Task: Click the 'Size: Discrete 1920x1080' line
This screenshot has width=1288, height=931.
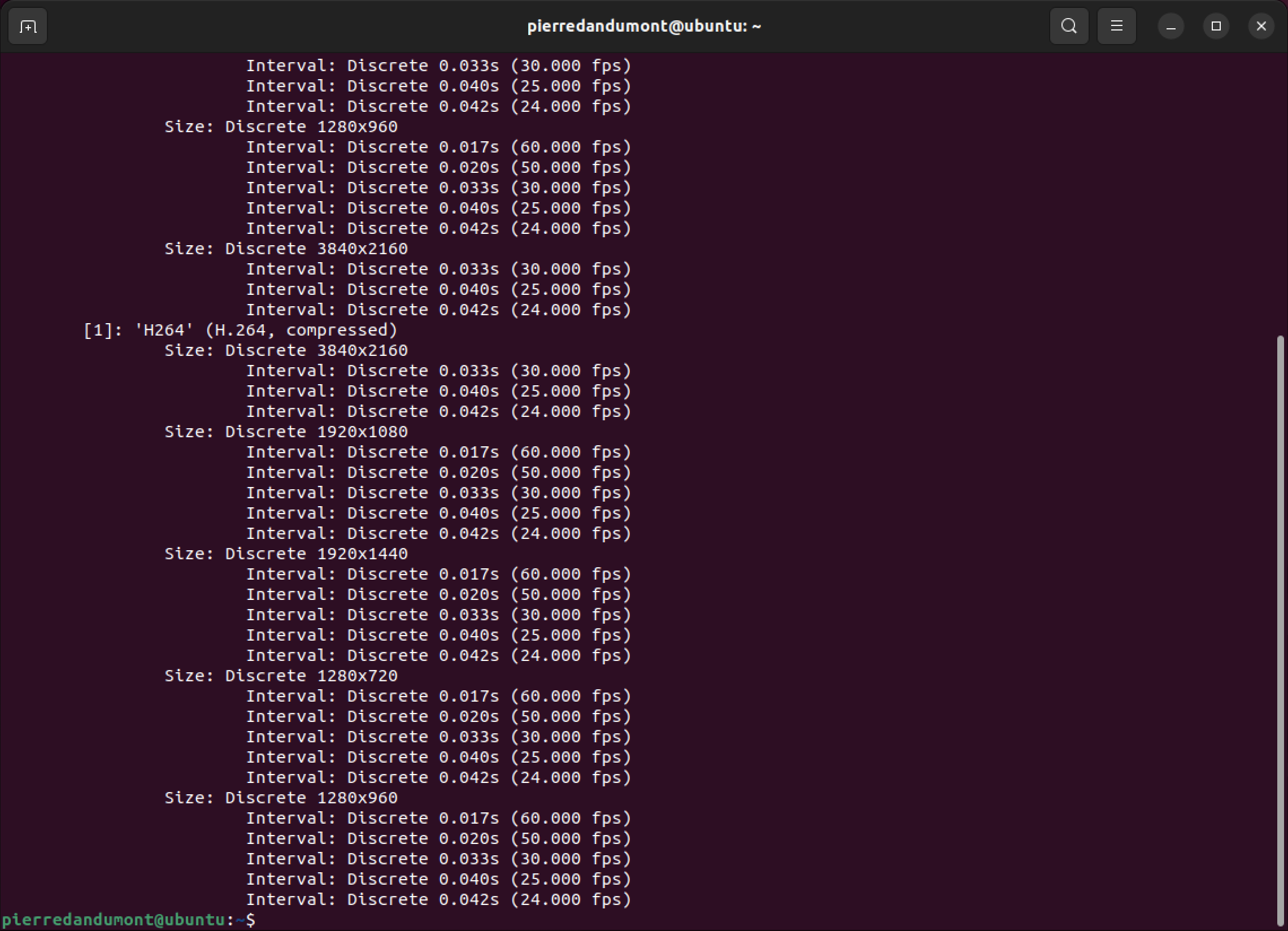Action: pos(286,432)
